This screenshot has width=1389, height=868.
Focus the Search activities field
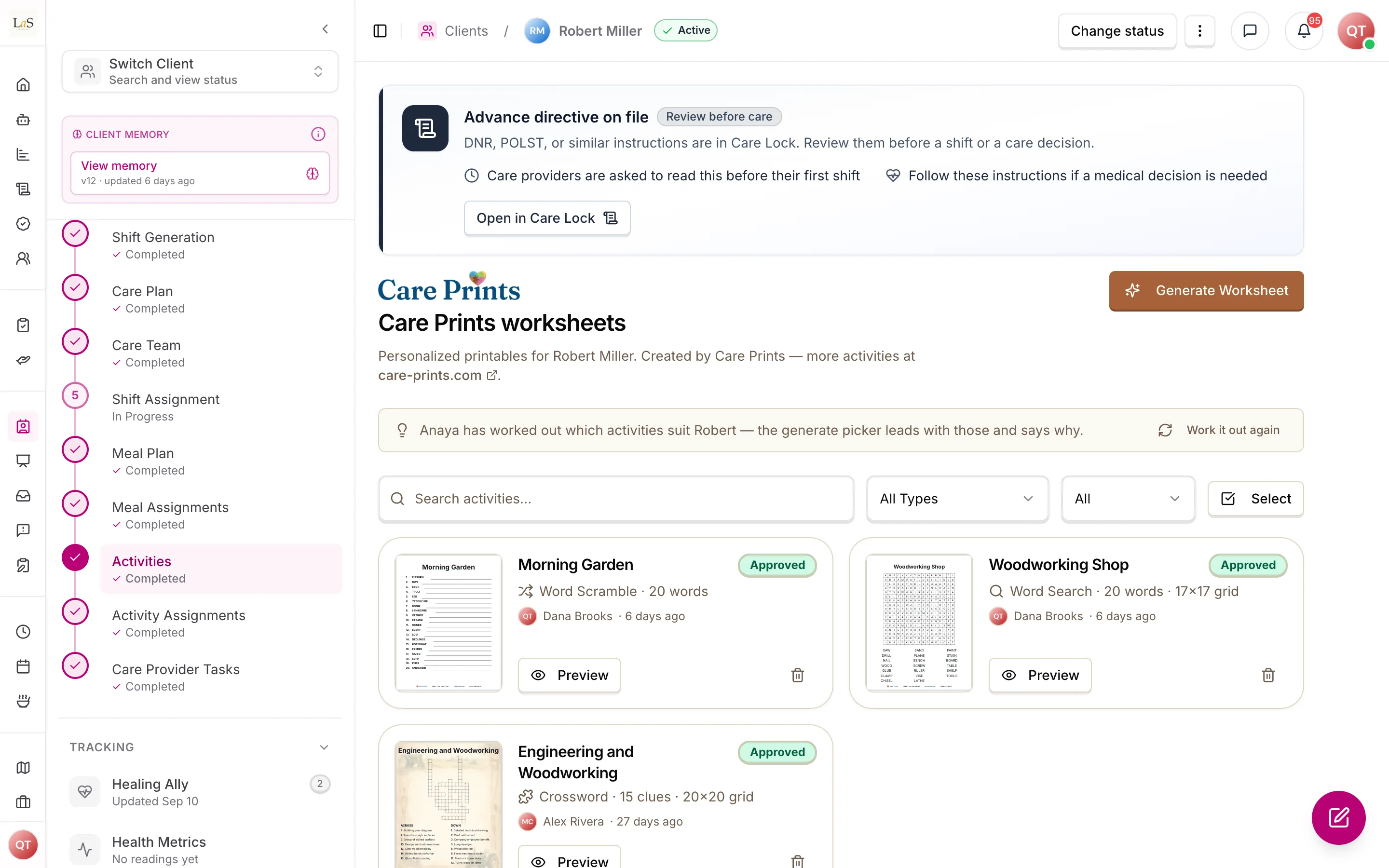tap(616, 499)
